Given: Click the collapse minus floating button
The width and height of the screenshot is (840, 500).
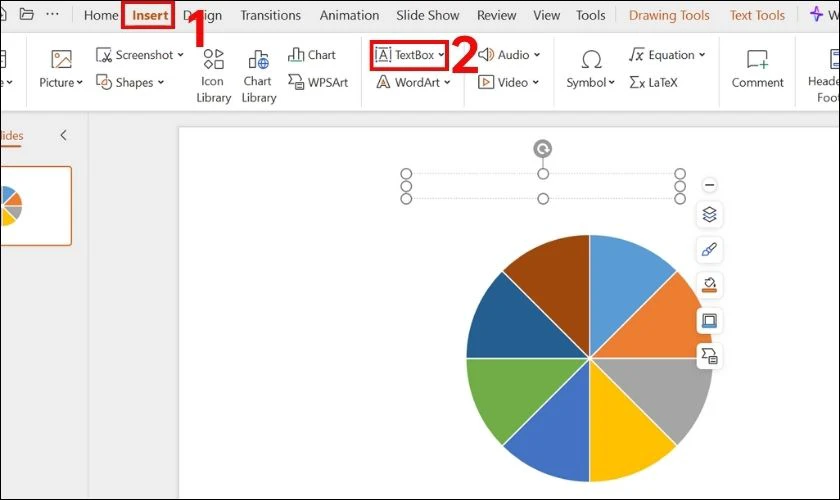Looking at the screenshot, I should pos(709,185).
